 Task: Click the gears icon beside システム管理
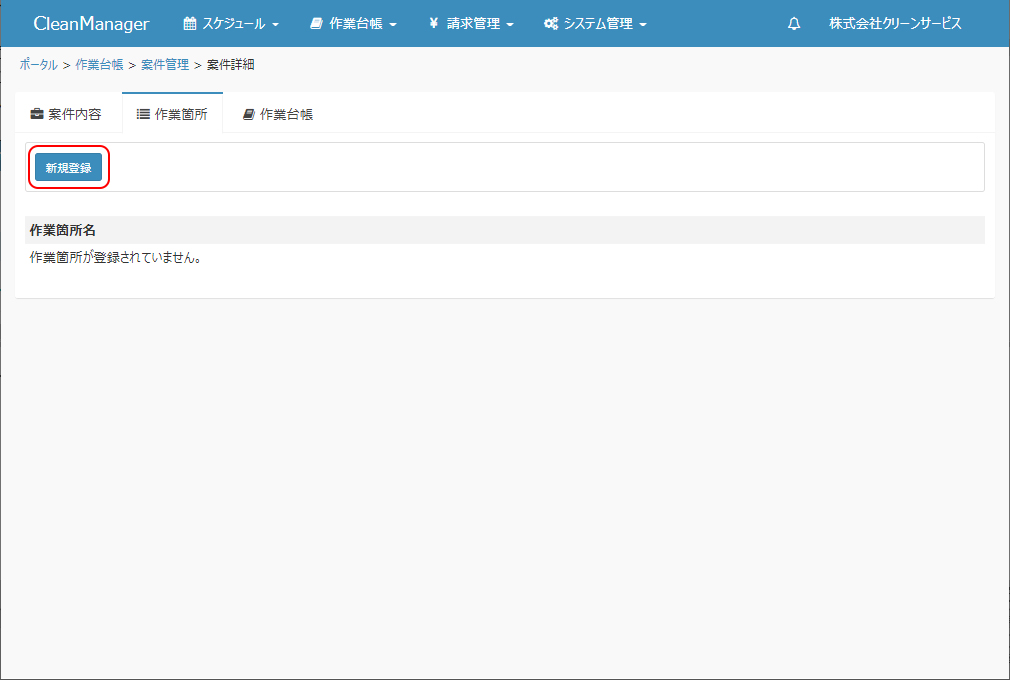pyautogui.click(x=551, y=24)
